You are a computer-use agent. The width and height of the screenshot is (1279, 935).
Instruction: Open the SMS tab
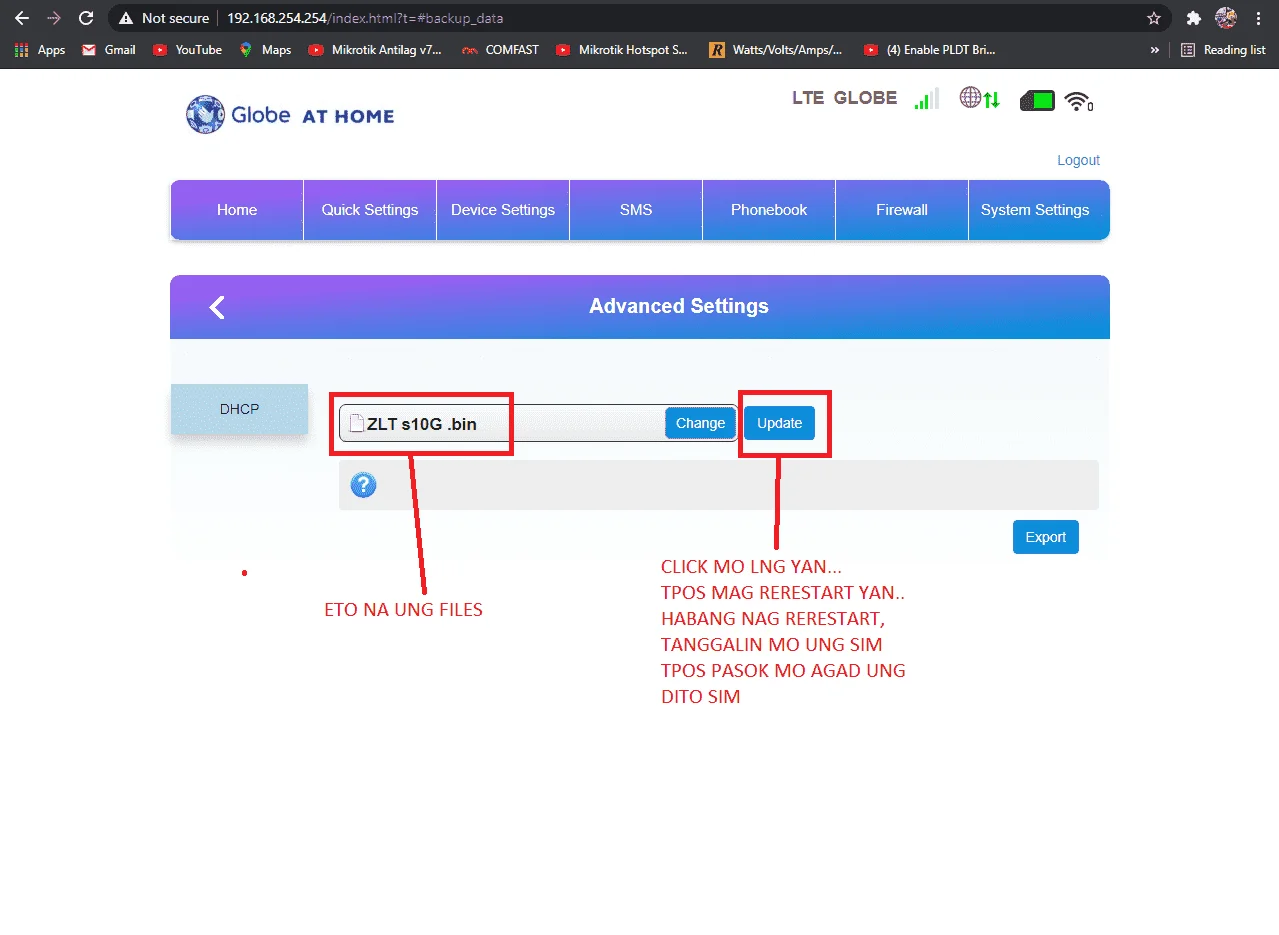click(636, 210)
